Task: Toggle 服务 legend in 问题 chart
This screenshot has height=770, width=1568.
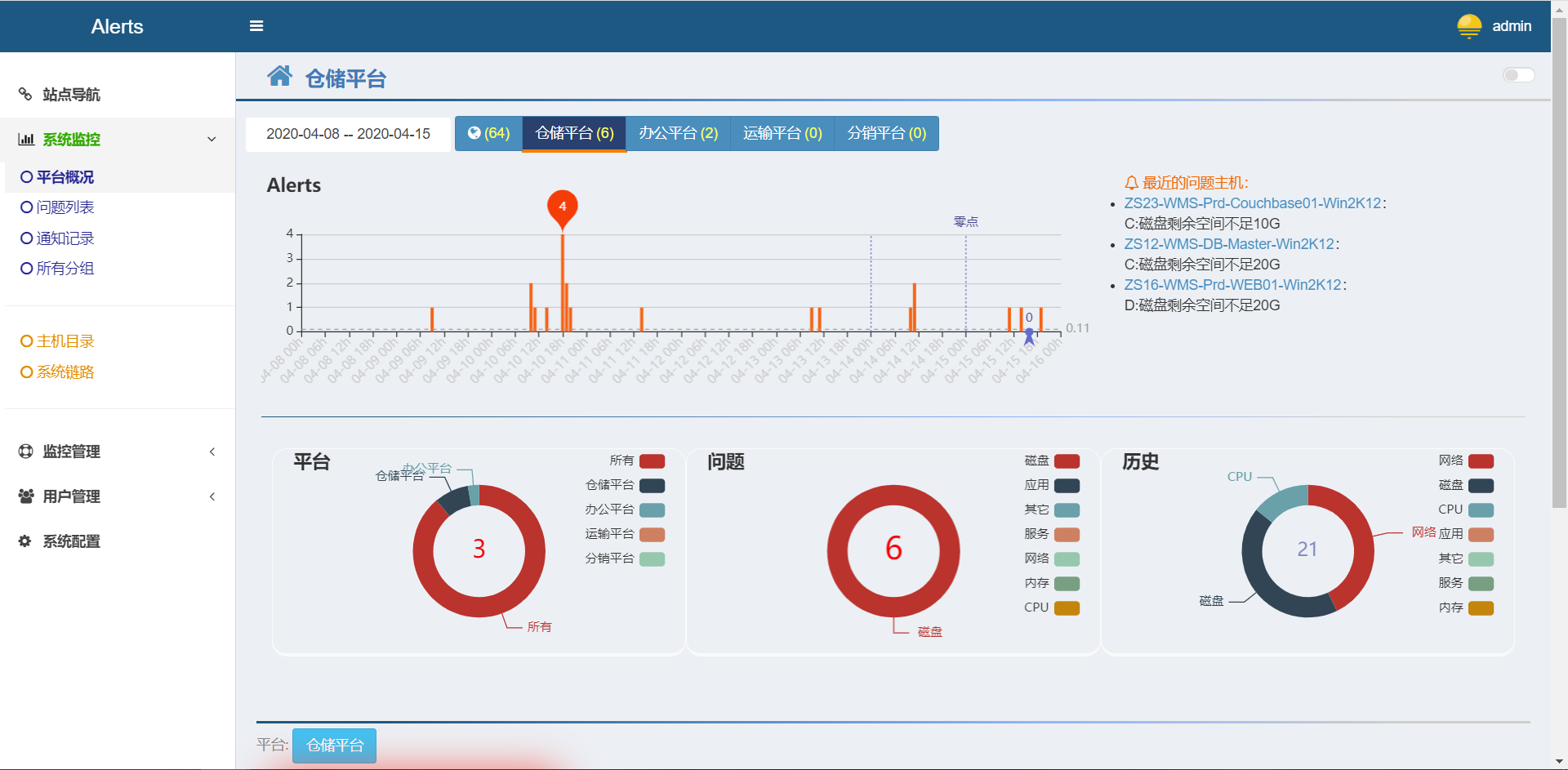Action: [1052, 535]
